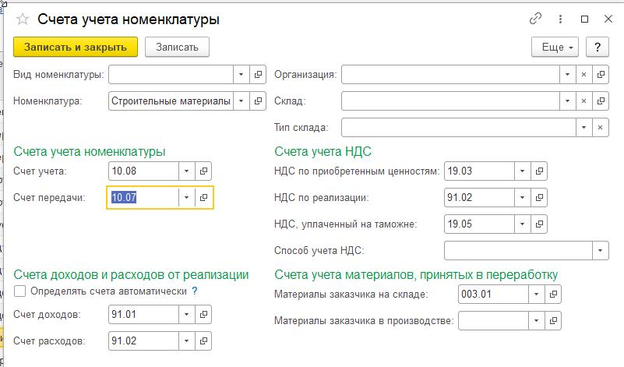Open Склад item form icon
The width and height of the screenshot is (624, 367).
click(x=601, y=101)
